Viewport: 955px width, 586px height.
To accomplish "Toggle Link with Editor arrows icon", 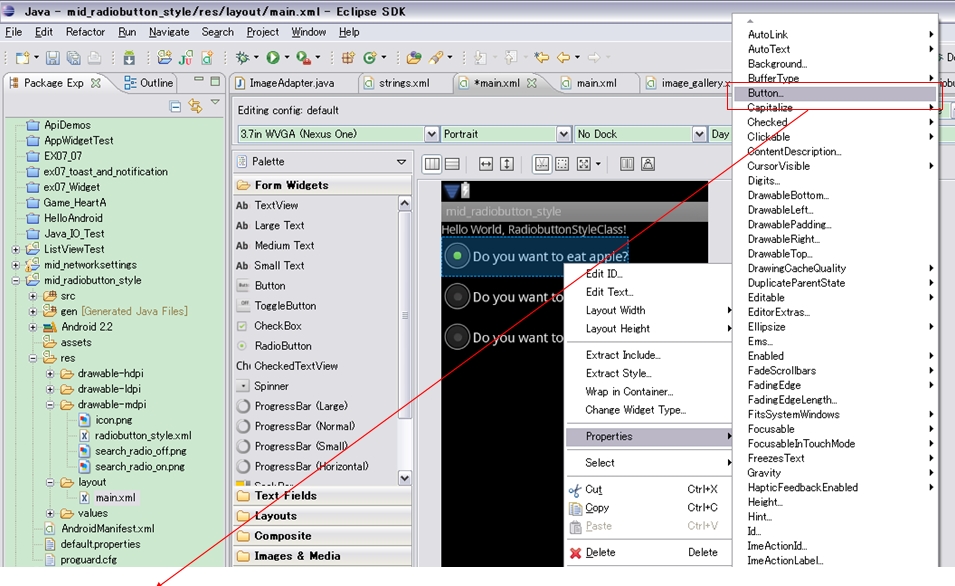I will tap(195, 105).
